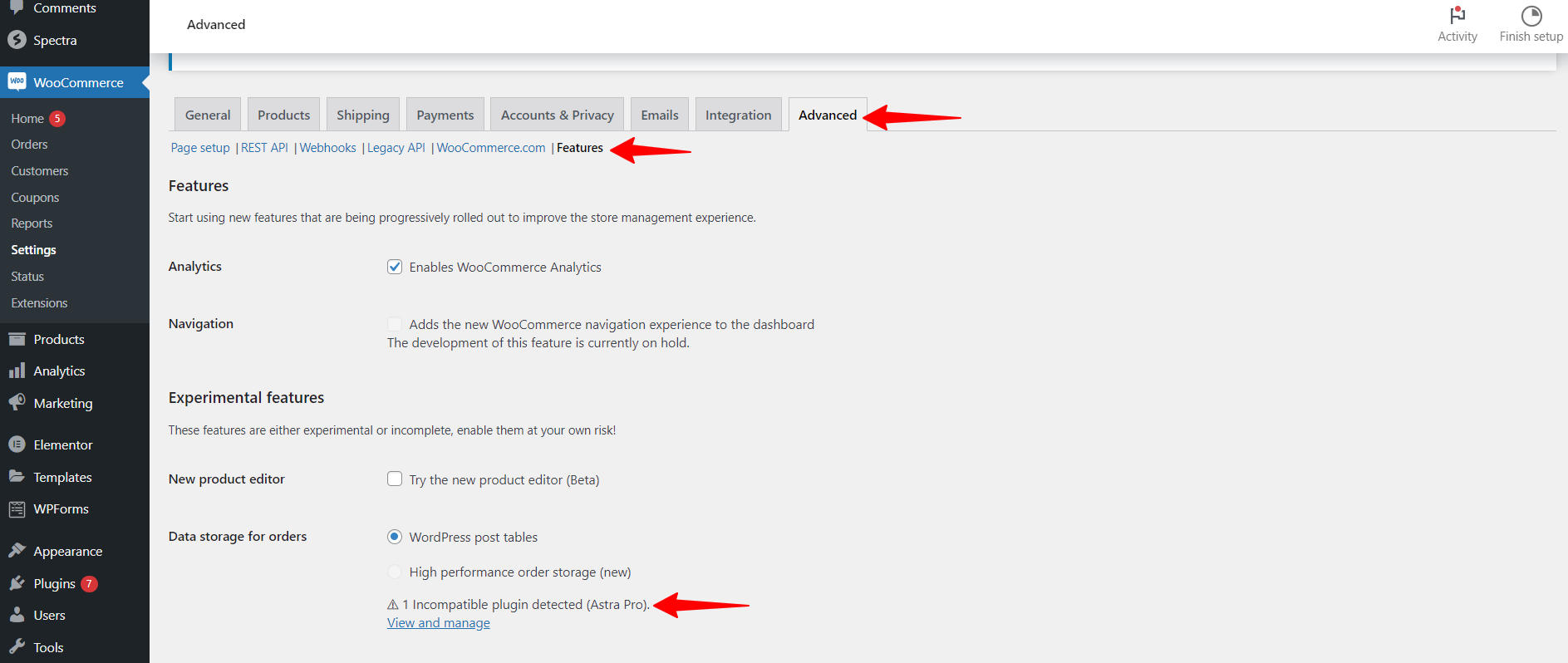Open Orders in WooCommerce submenu
Viewport: 1568px width, 663px height.
29,145
